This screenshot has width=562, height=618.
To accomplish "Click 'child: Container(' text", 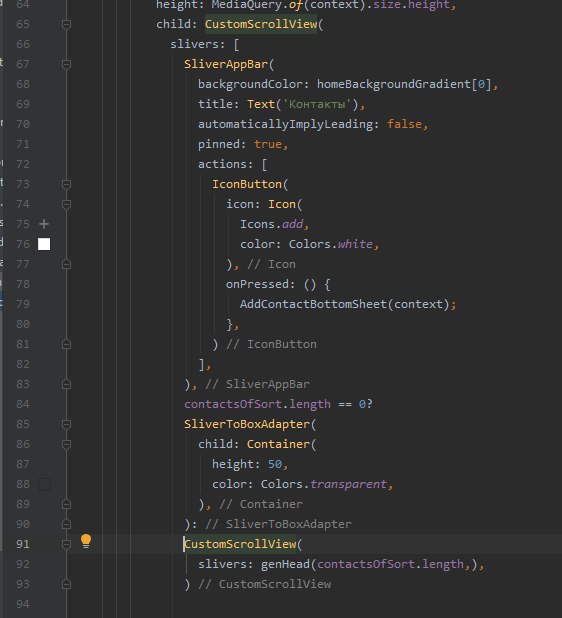I will click(257, 445).
